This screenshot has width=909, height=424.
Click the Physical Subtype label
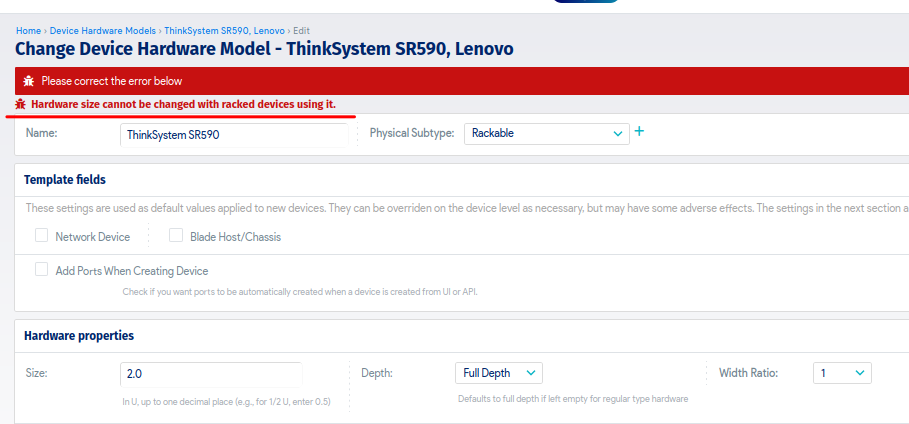point(411,133)
